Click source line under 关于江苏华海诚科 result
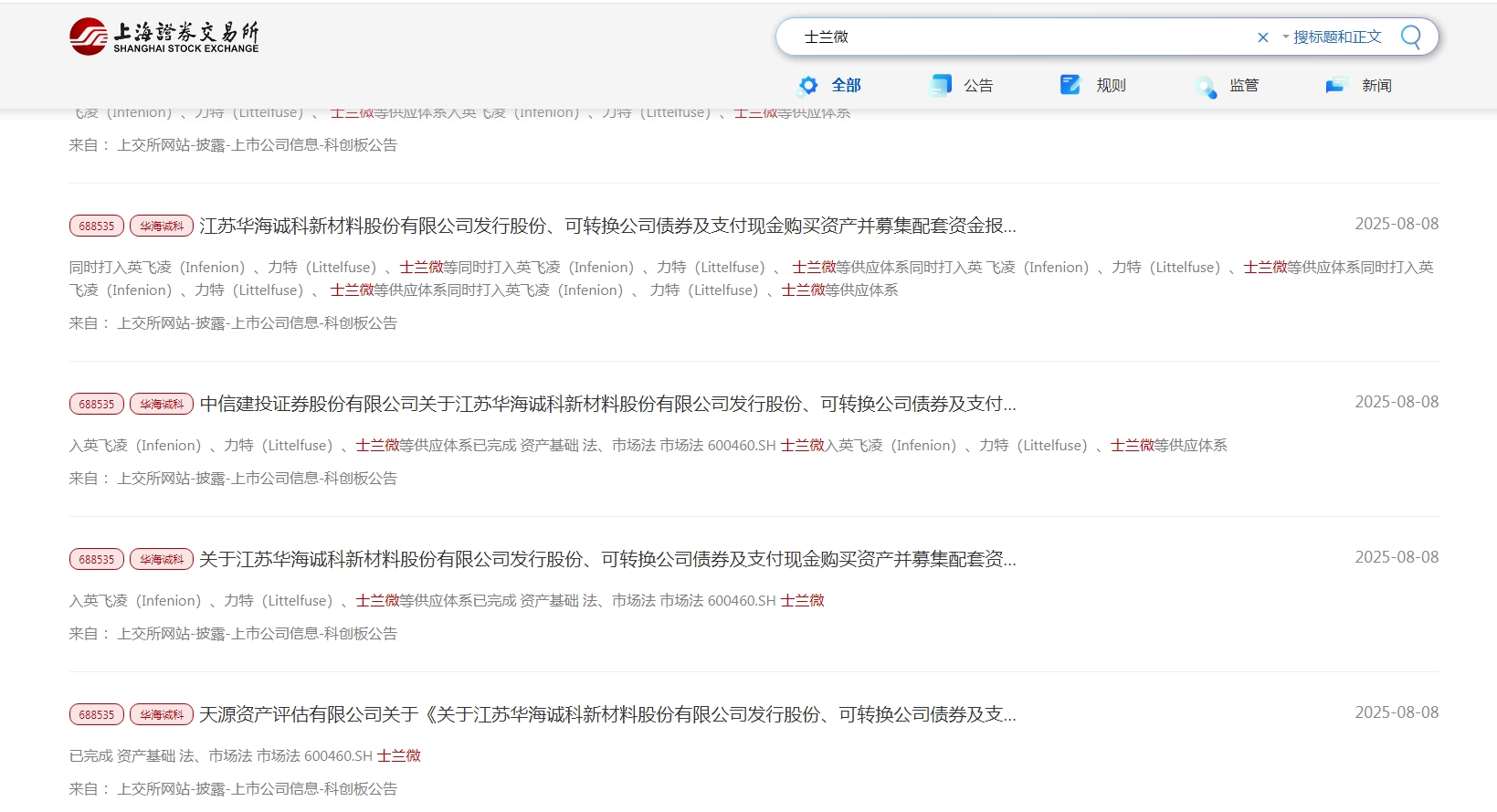This screenshot has width=1497, height=812. [233, 633]
